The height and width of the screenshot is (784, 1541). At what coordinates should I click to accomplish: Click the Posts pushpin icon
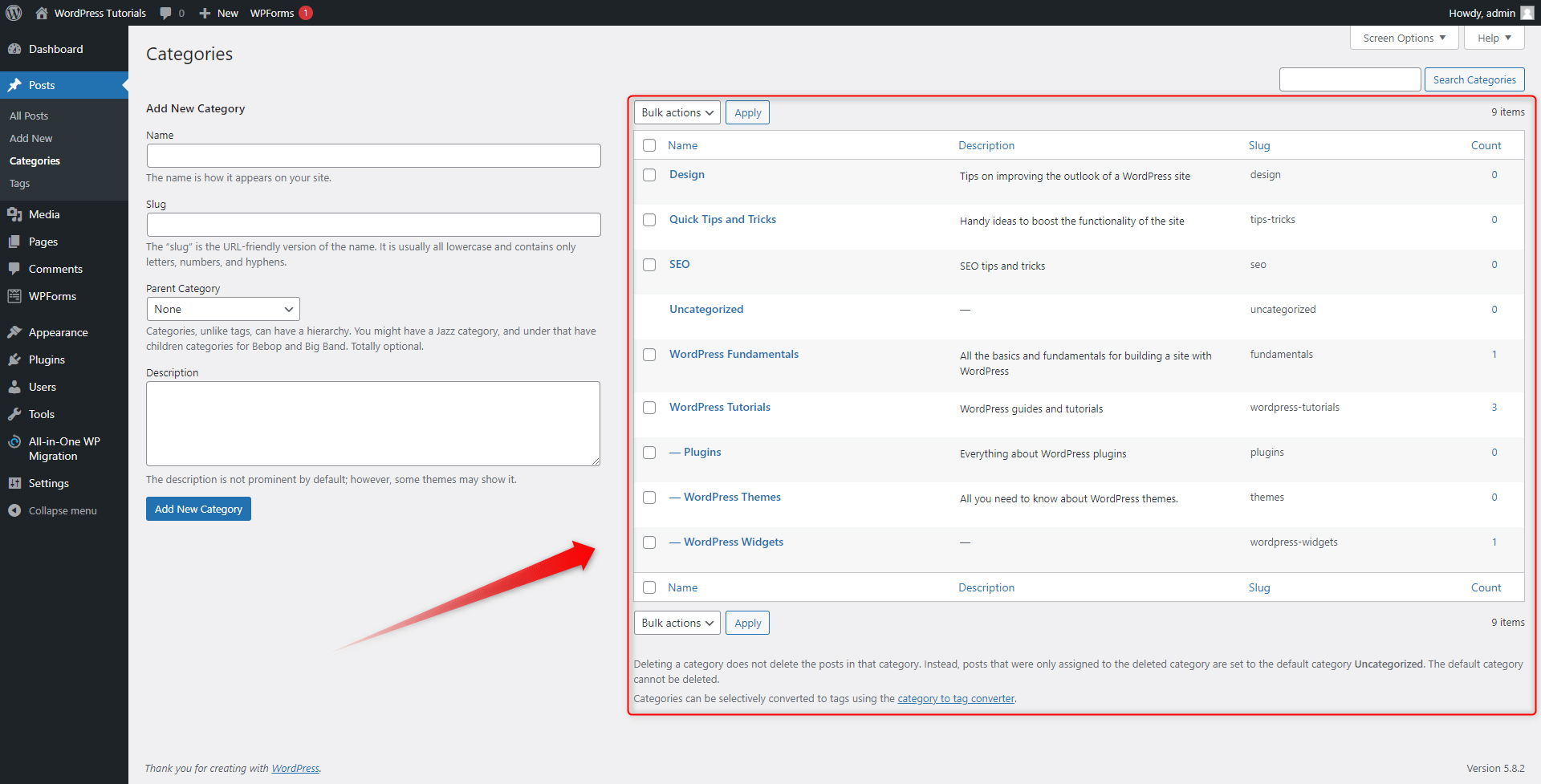(14, 85)
